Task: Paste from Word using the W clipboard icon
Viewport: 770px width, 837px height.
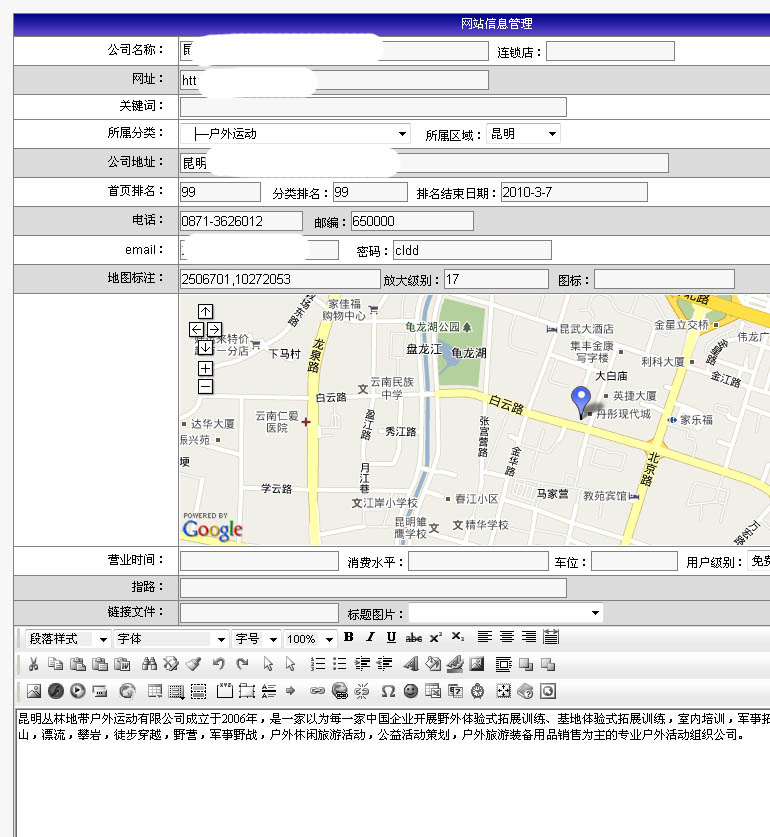Action: [122, 664]
